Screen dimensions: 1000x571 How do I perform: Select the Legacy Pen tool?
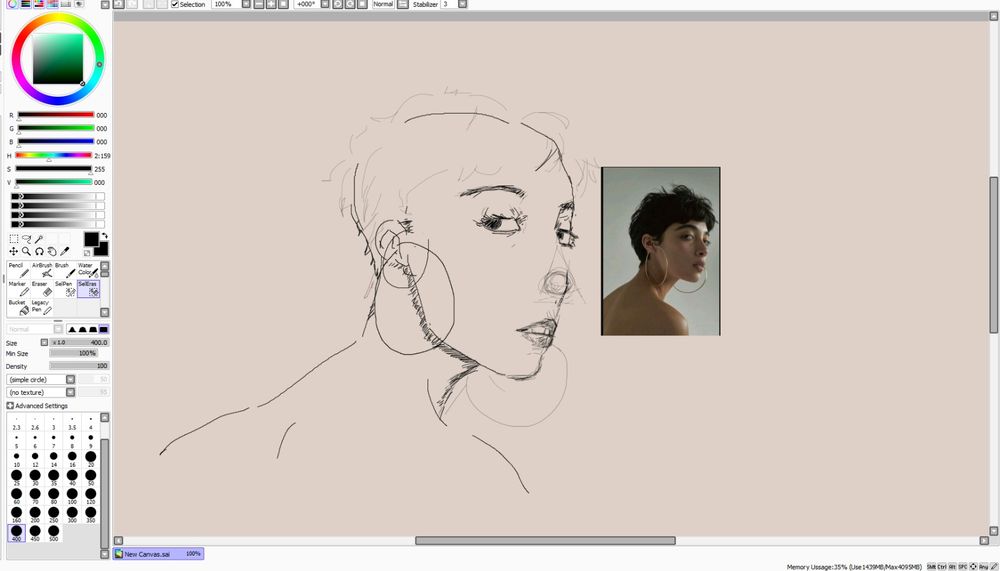coord(42,307)
